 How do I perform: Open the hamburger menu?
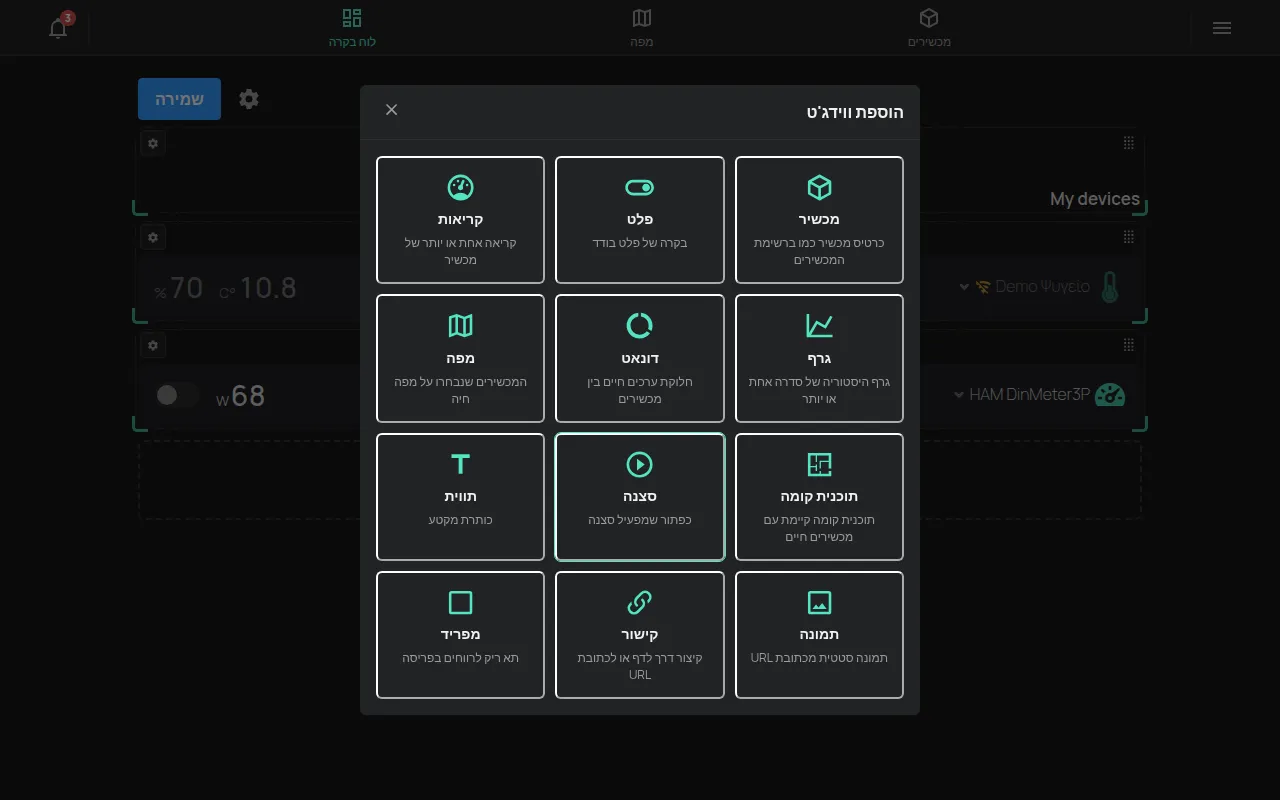(1221, 28)
